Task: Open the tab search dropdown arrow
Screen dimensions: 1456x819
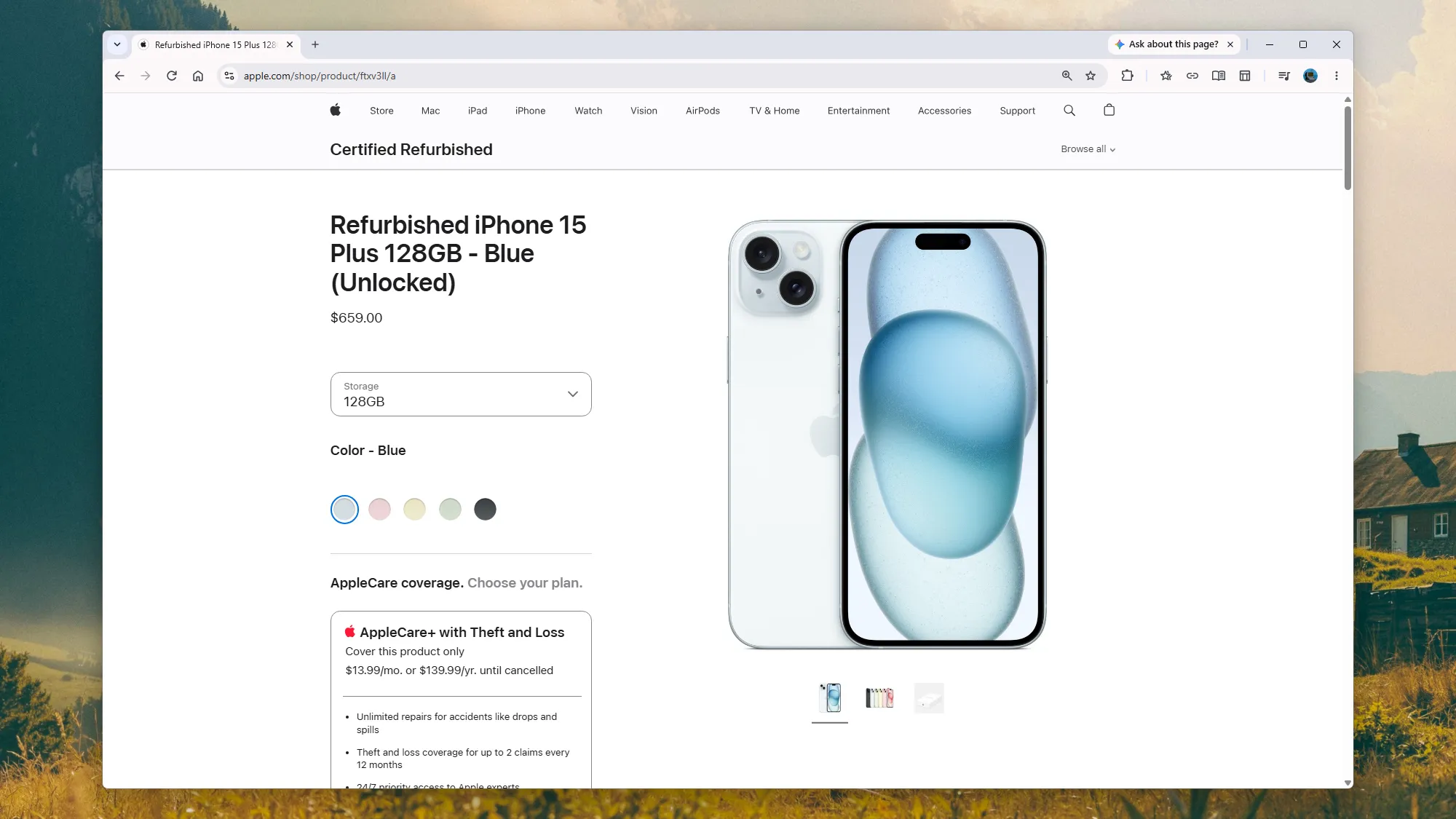Action: 117,44
